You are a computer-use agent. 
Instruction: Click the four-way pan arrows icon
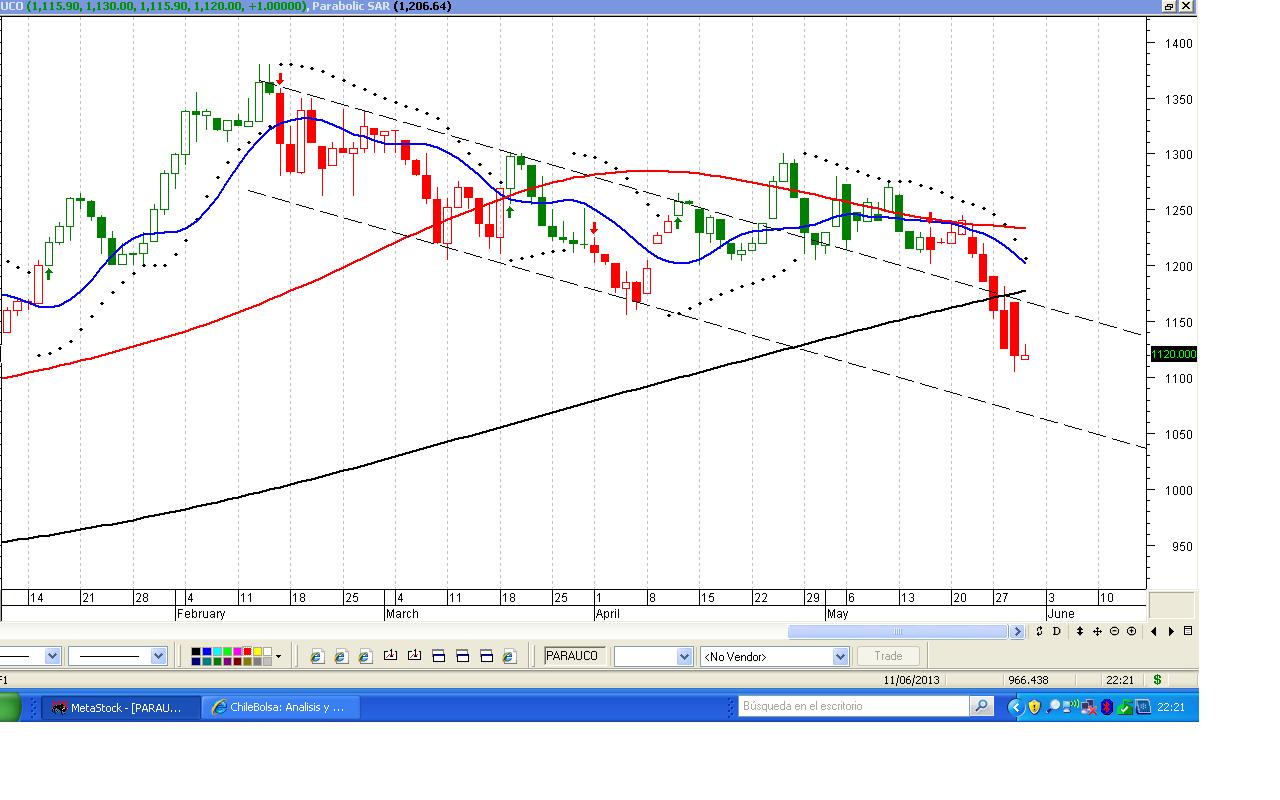coord(1097,631)
